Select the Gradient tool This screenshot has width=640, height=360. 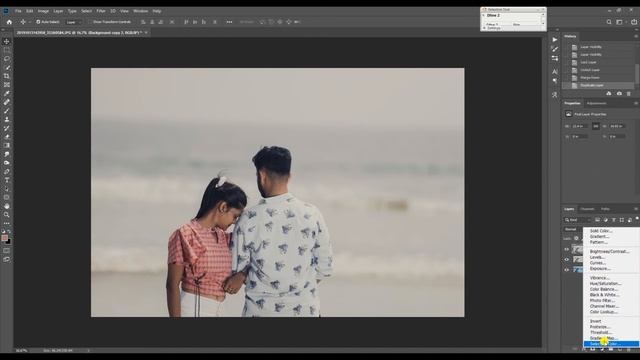[x=7, y=145]
